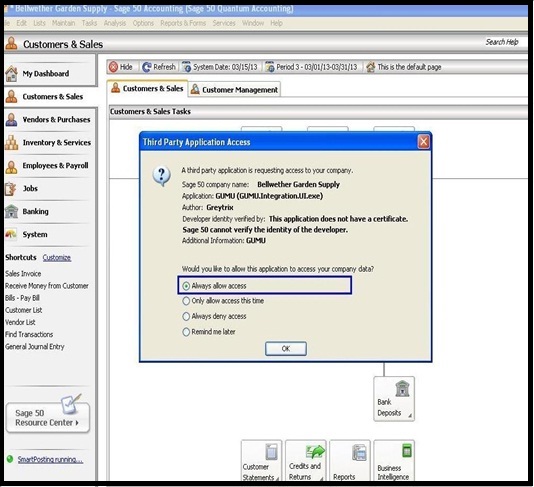Click default page house icon

[x=371, y=67]
